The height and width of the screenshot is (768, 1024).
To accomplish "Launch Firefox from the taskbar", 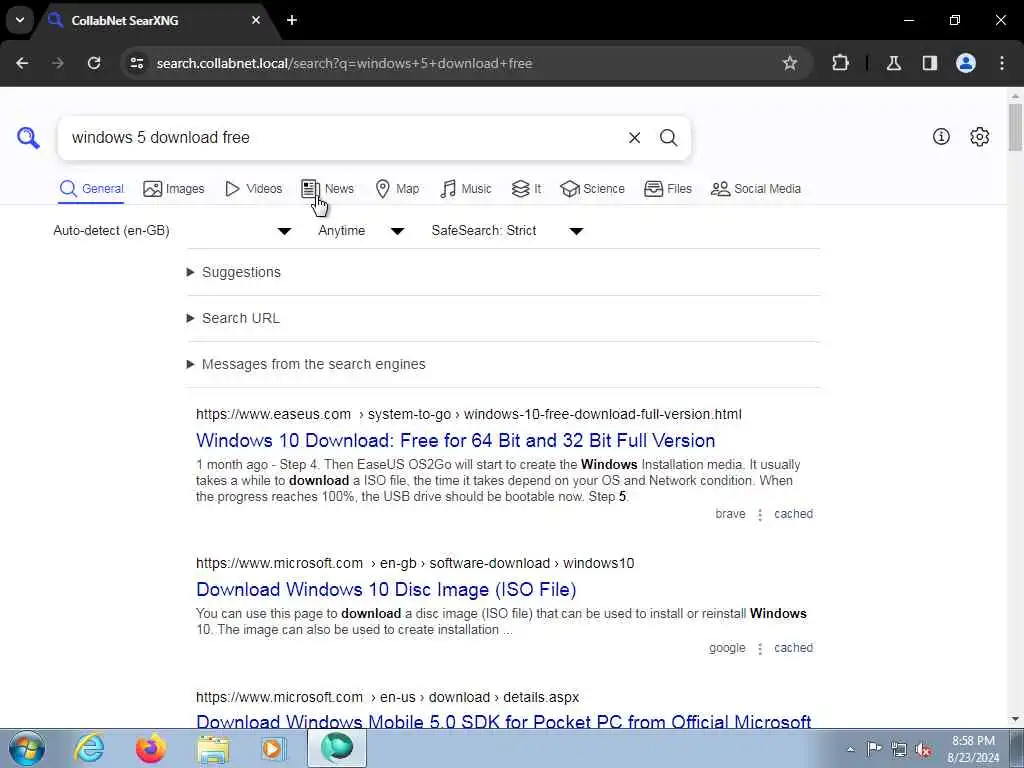I will click(x=151, y=748).
